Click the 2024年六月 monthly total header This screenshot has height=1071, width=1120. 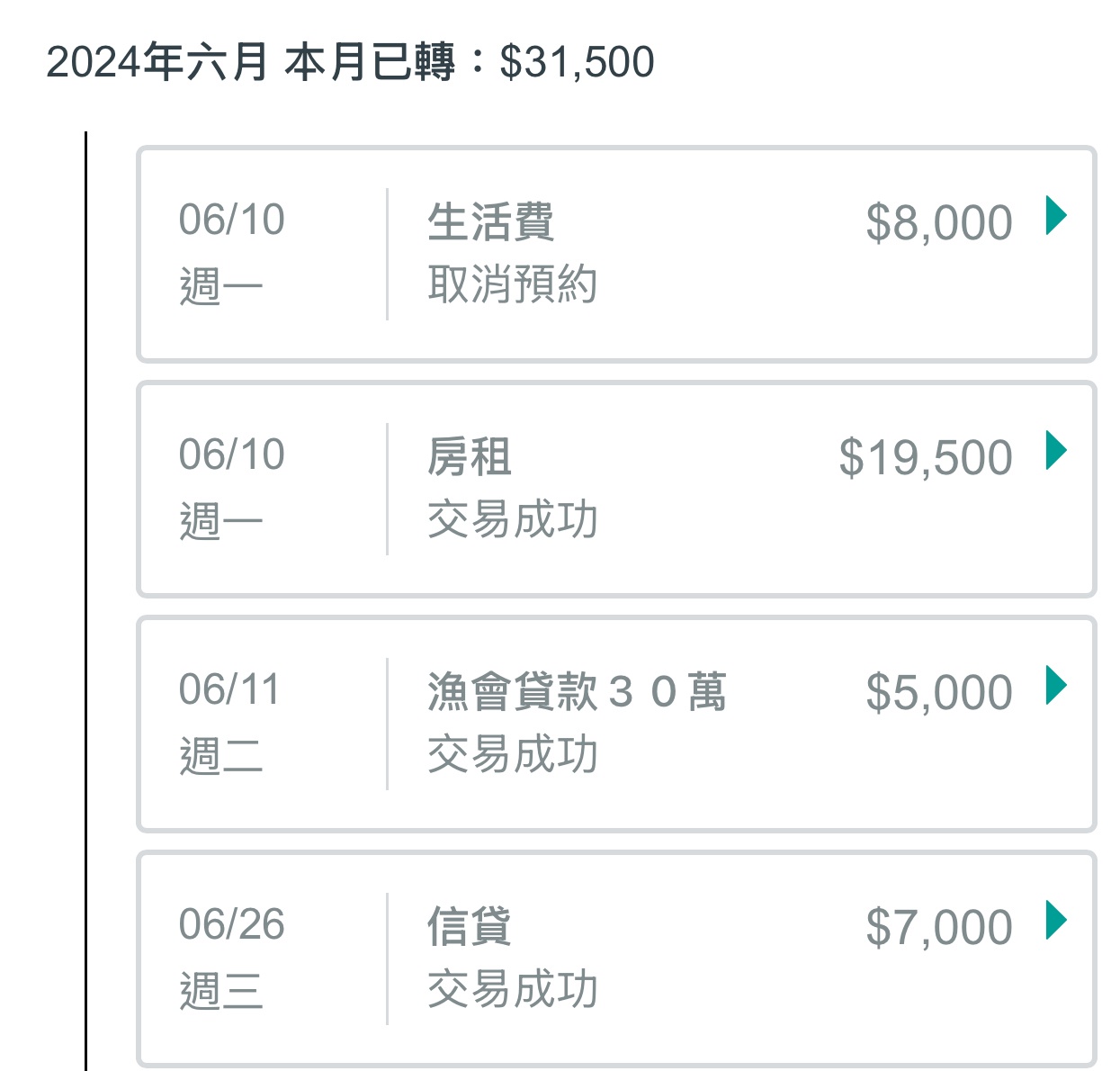(x=350, y=62)
